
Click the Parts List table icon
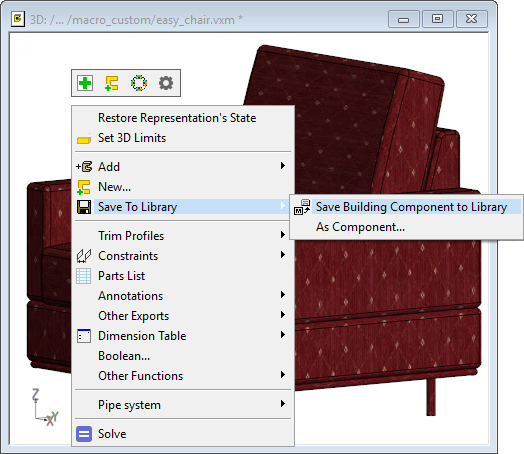(84, 276)
